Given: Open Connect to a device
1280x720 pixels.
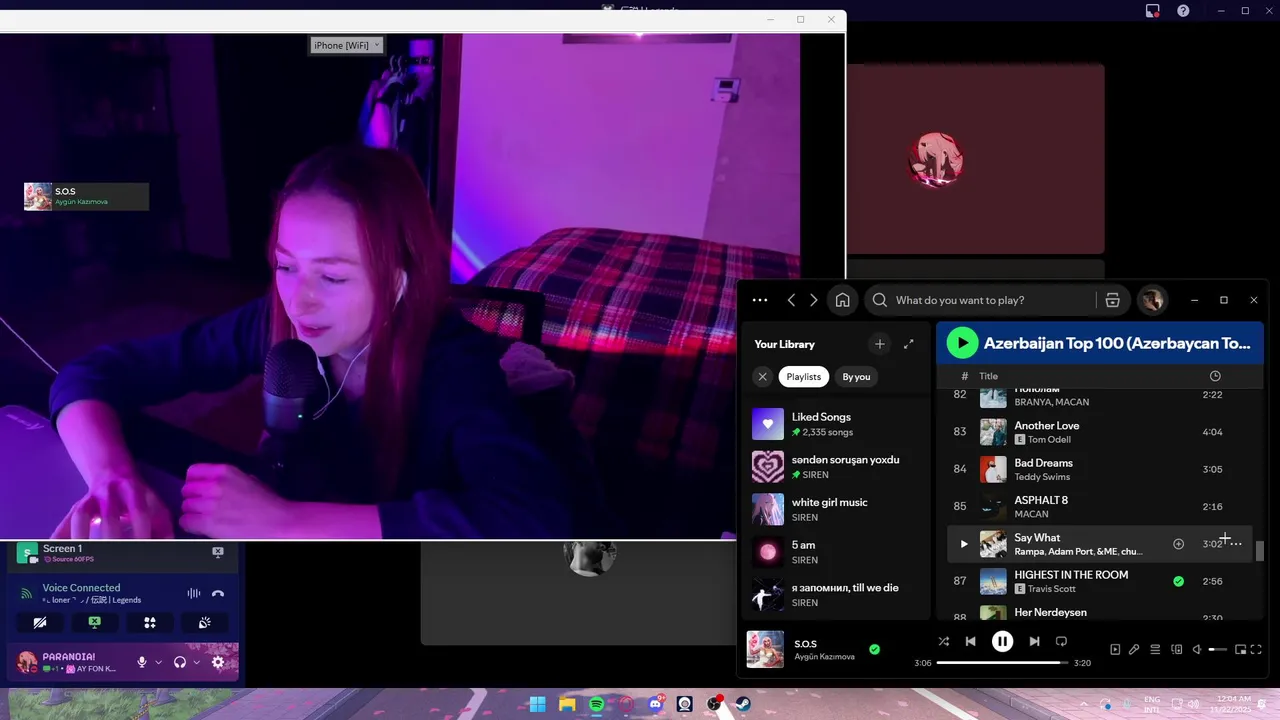Looking at the screenshot, I should click(1176, 649).
